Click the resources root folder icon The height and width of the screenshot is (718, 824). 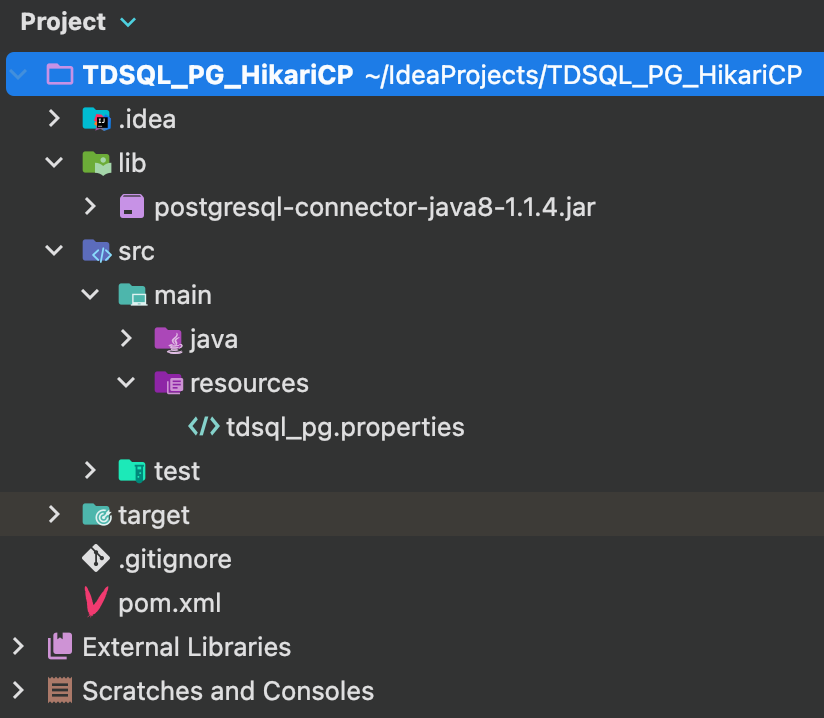(x=168, y=383)
